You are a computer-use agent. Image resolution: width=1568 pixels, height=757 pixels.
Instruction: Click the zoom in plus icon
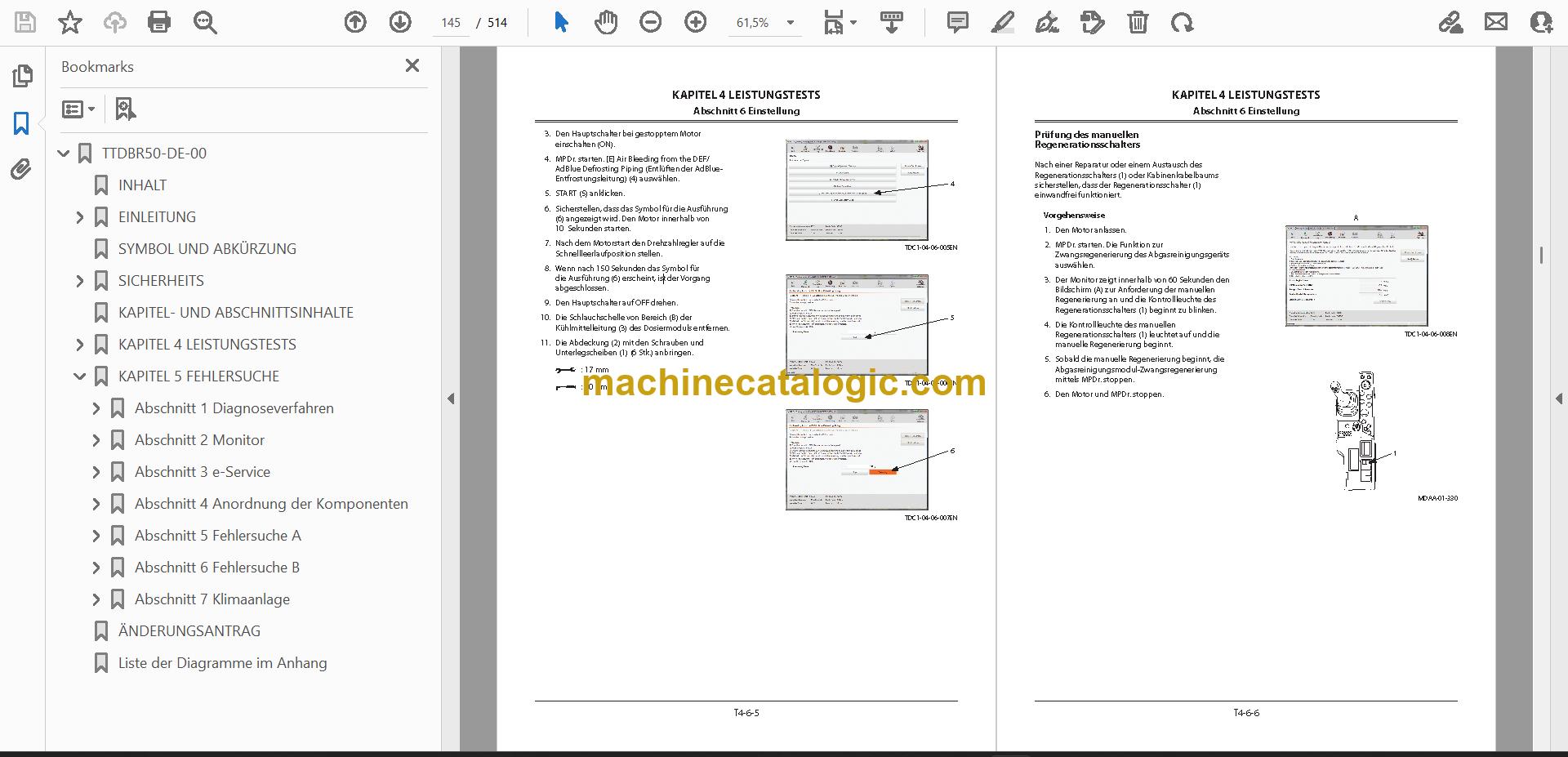click(x=695, y=22)
